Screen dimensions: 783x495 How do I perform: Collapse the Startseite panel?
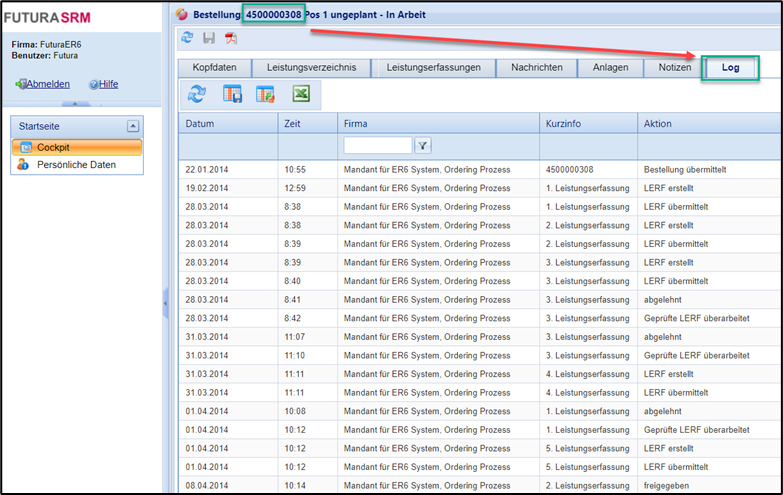tap(133, 126)
